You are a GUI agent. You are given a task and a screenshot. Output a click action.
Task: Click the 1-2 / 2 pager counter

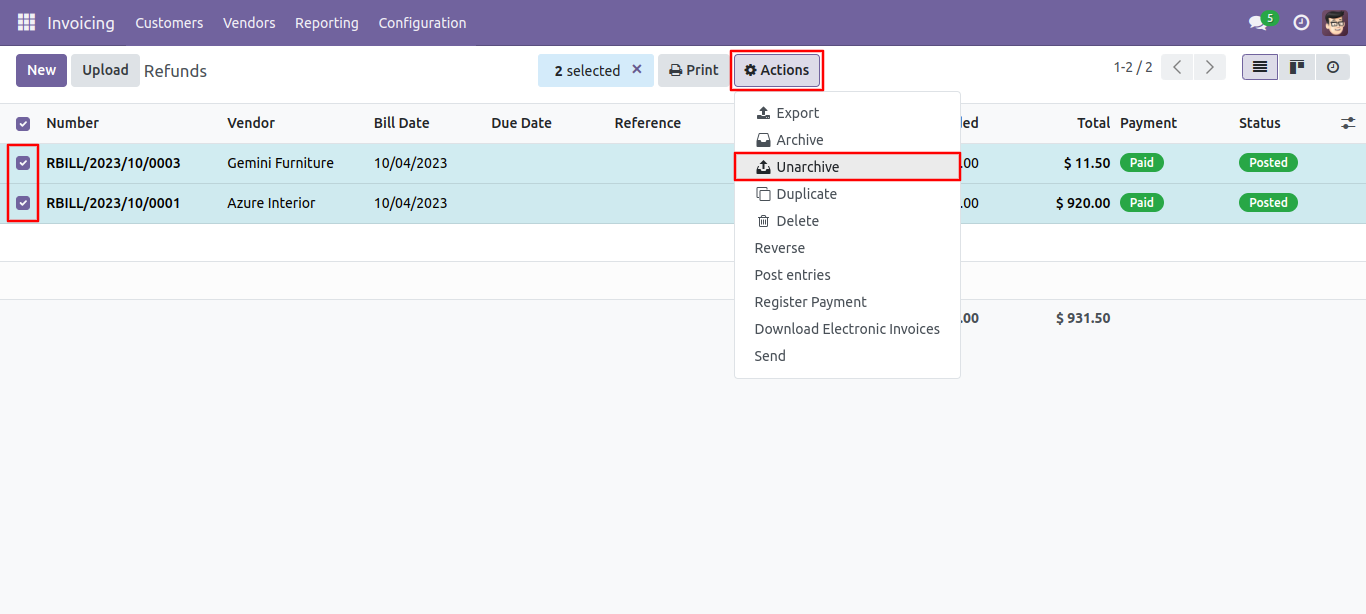tap(1133, 67)
